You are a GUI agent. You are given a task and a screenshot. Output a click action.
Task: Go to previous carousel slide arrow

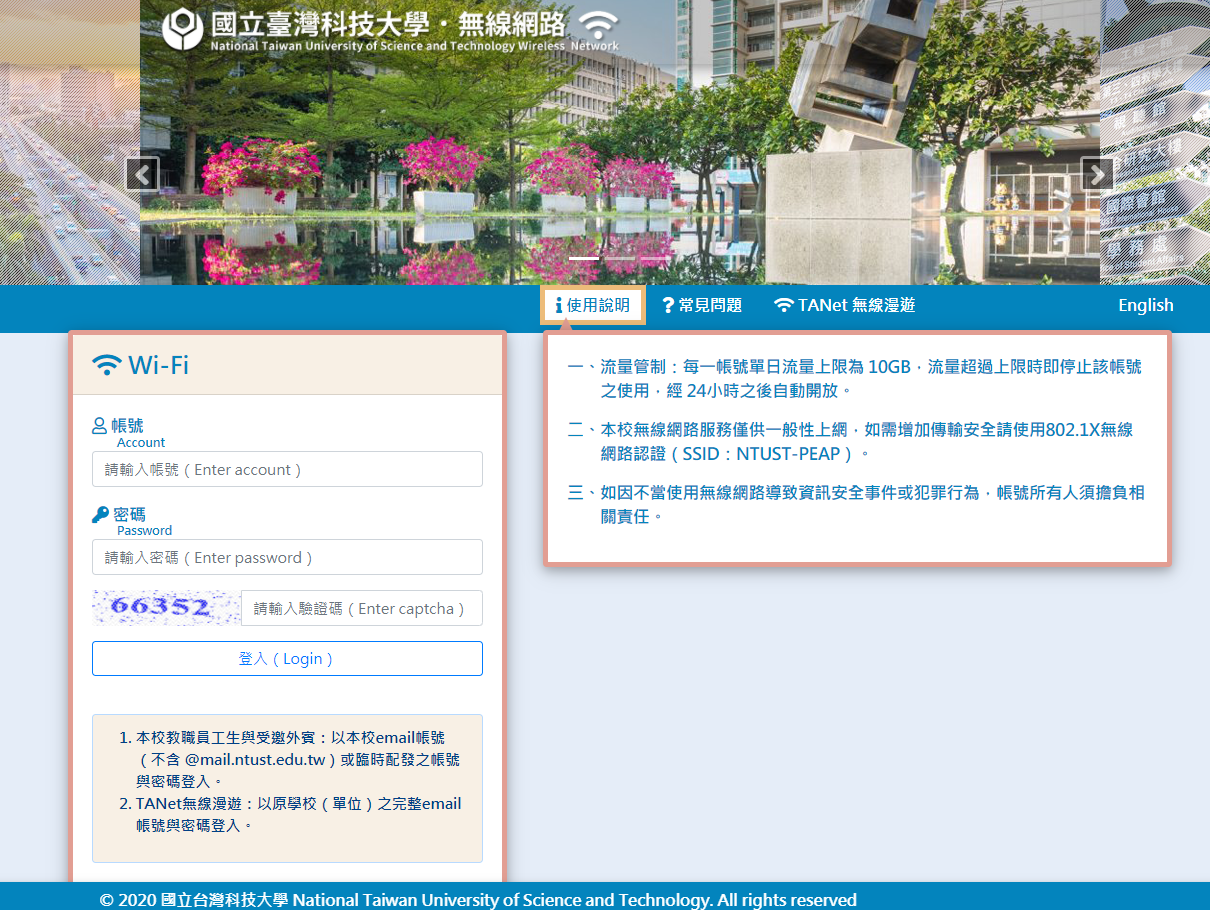pos(142,174)
